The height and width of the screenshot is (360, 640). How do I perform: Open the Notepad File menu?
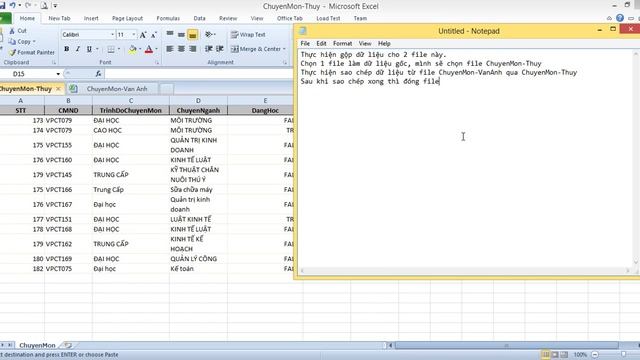(305, 43)
